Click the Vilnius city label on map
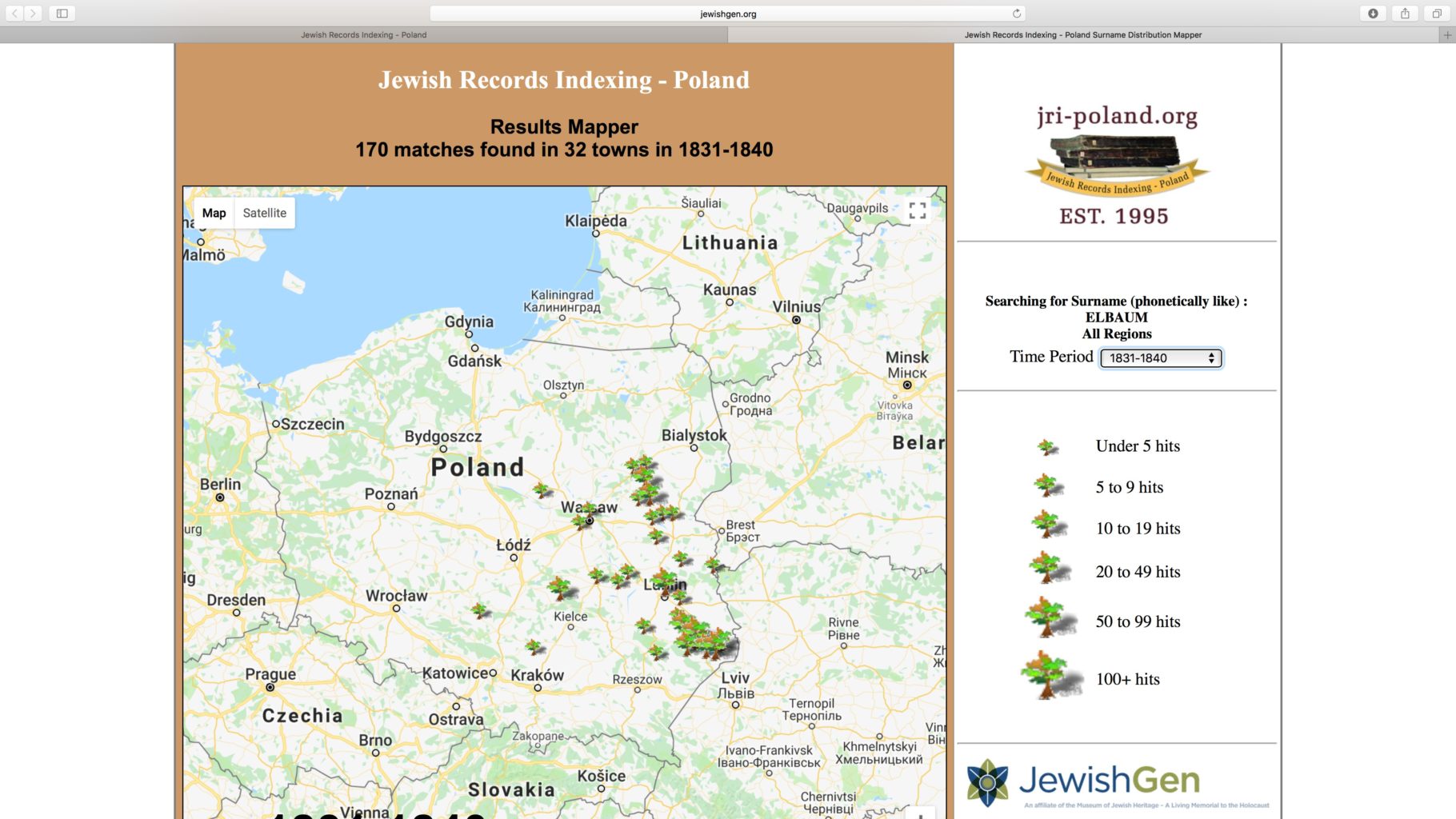Screen dimensions: 1456x819 tap(797, 306)
